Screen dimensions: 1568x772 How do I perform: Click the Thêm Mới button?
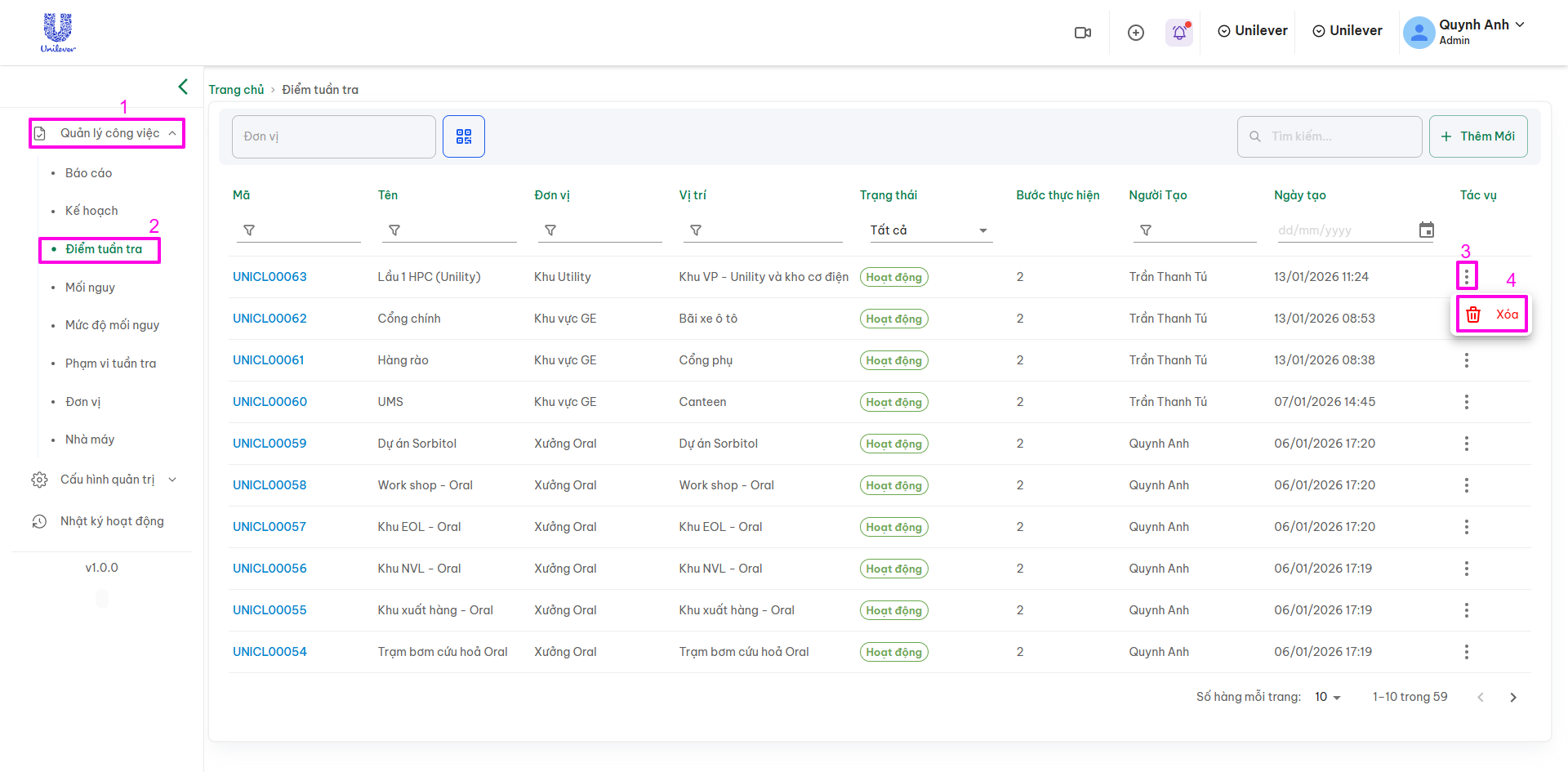tap(1477, 136)
